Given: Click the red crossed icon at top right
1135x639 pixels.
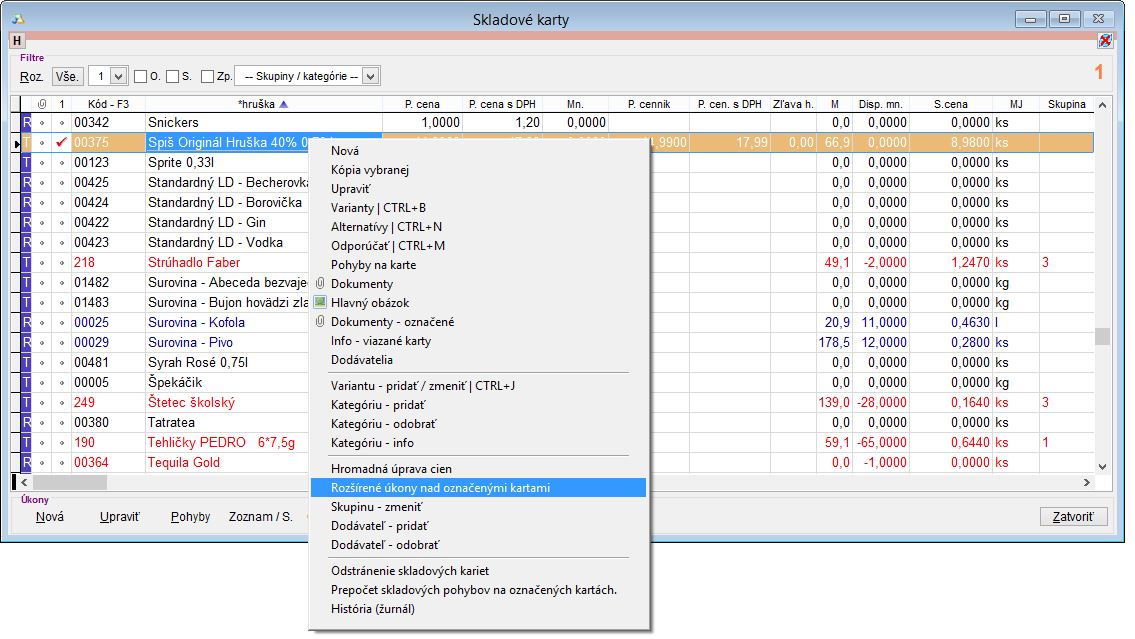Looking at the screenshot, I should click(x=1104, y=40).
